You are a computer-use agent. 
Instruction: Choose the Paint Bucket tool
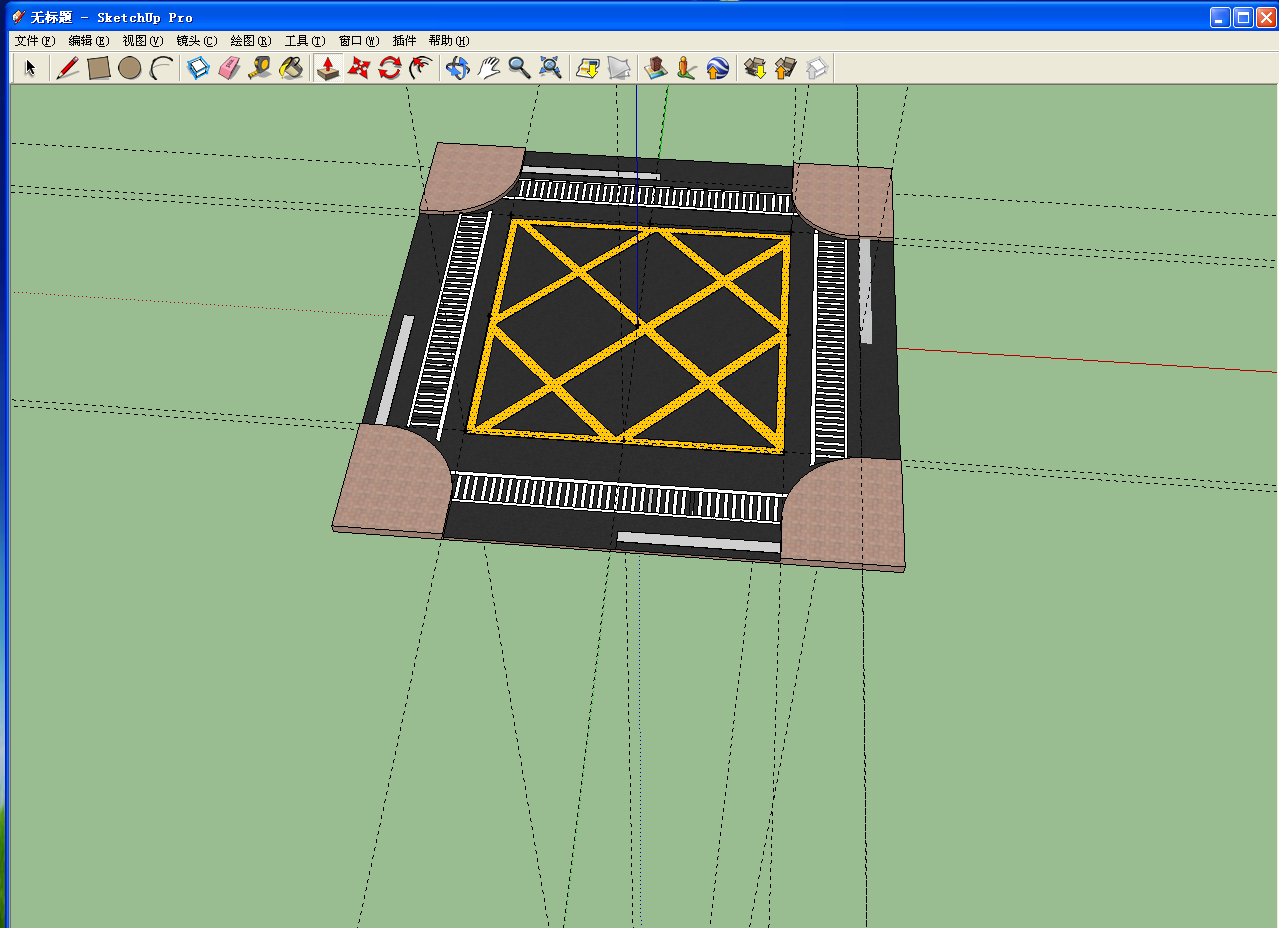coord(291,68)
